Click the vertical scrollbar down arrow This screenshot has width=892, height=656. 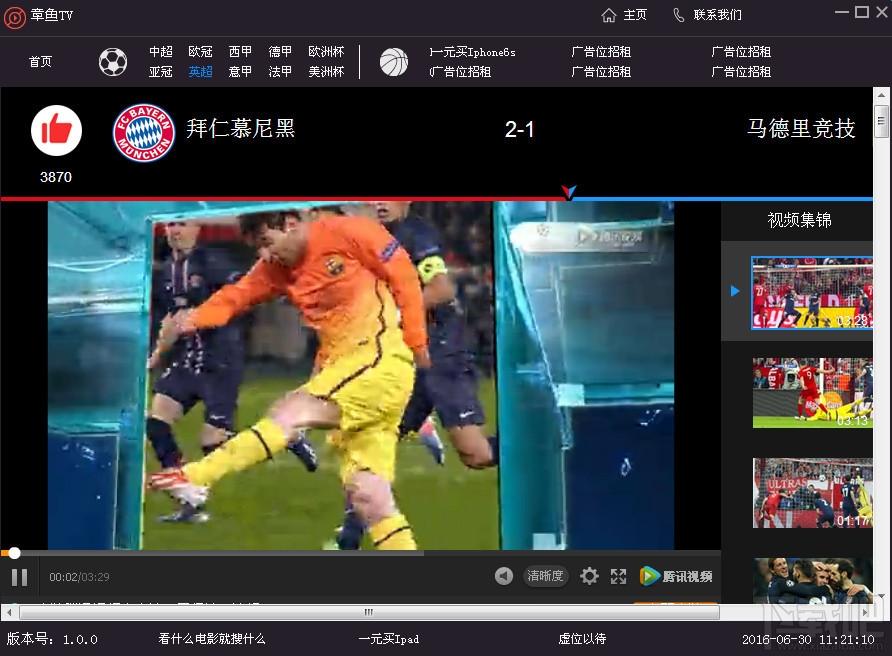click(881, 596)
